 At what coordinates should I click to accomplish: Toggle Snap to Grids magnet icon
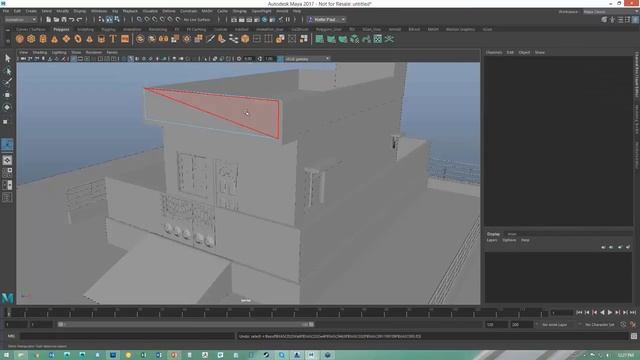140,19
